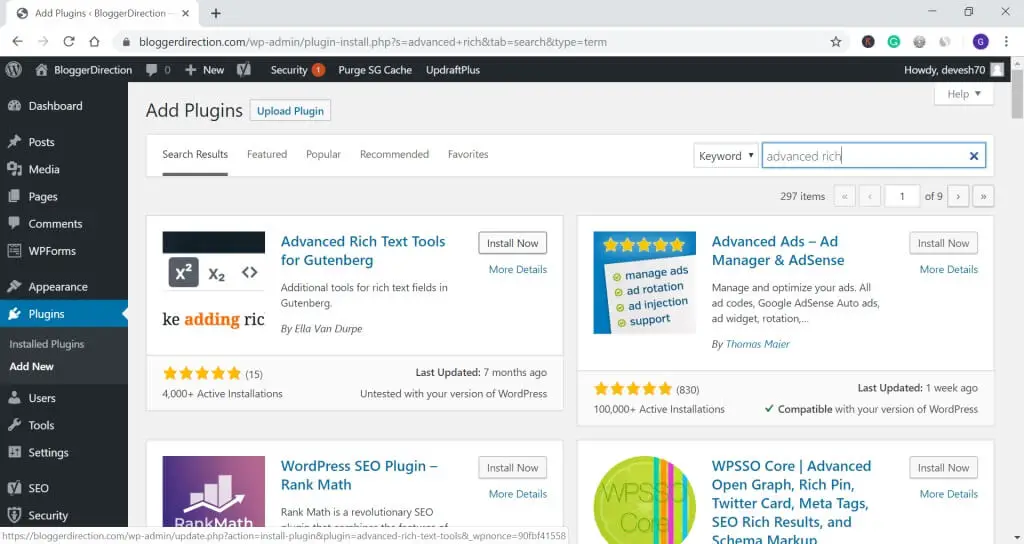Click the Security notification badge

pyautogui.click(x=318, y=70)
